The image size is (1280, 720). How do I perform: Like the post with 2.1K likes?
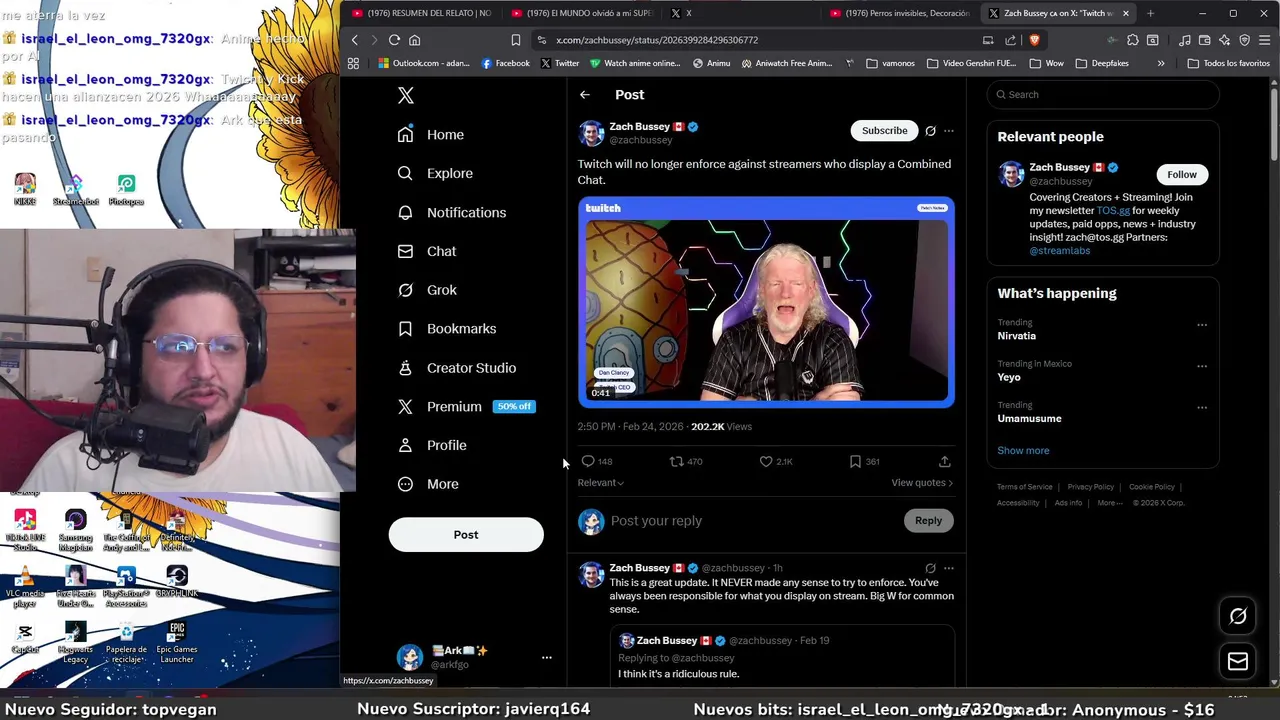coord(766,461)
